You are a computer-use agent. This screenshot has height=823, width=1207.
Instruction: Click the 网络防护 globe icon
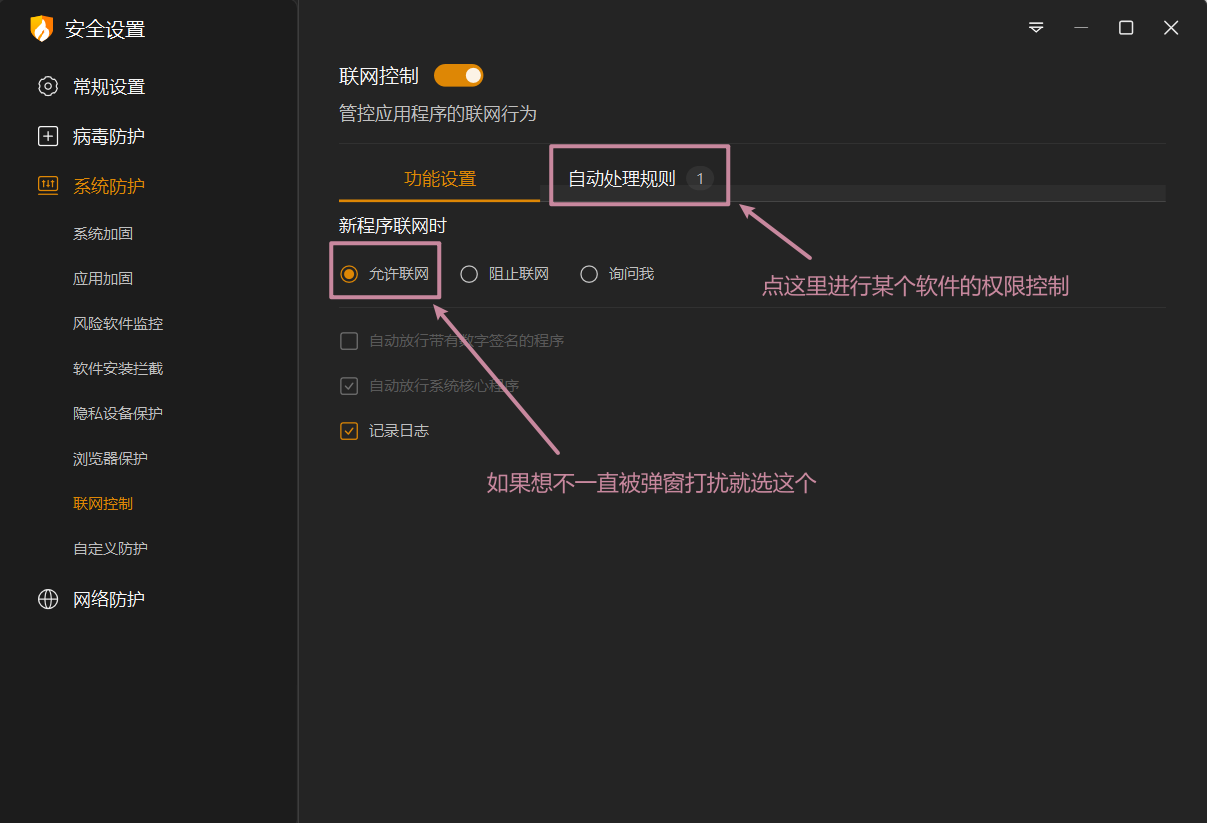pyautogui.click(x=48, y=599)
